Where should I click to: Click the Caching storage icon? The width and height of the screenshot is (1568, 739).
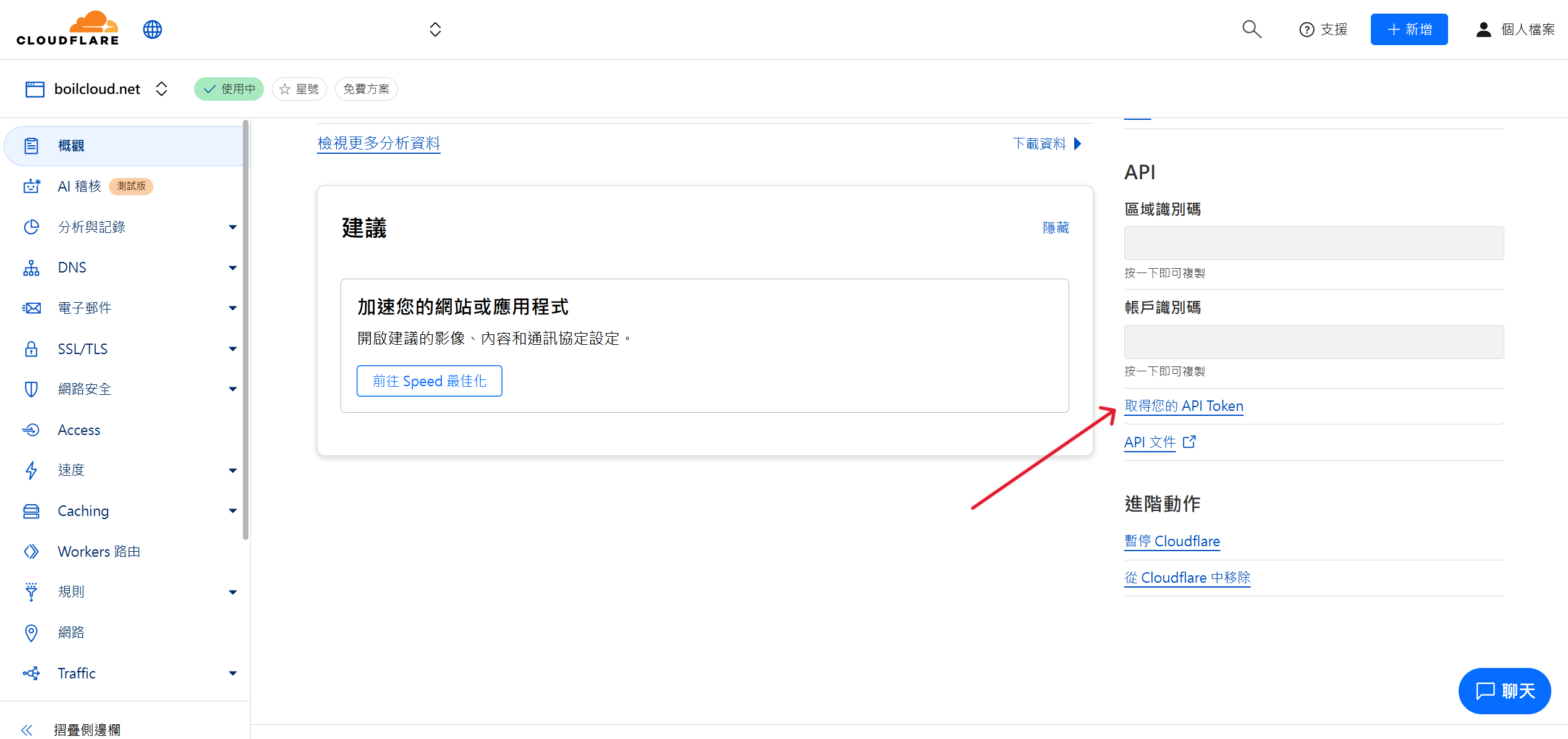pos(32,511)
